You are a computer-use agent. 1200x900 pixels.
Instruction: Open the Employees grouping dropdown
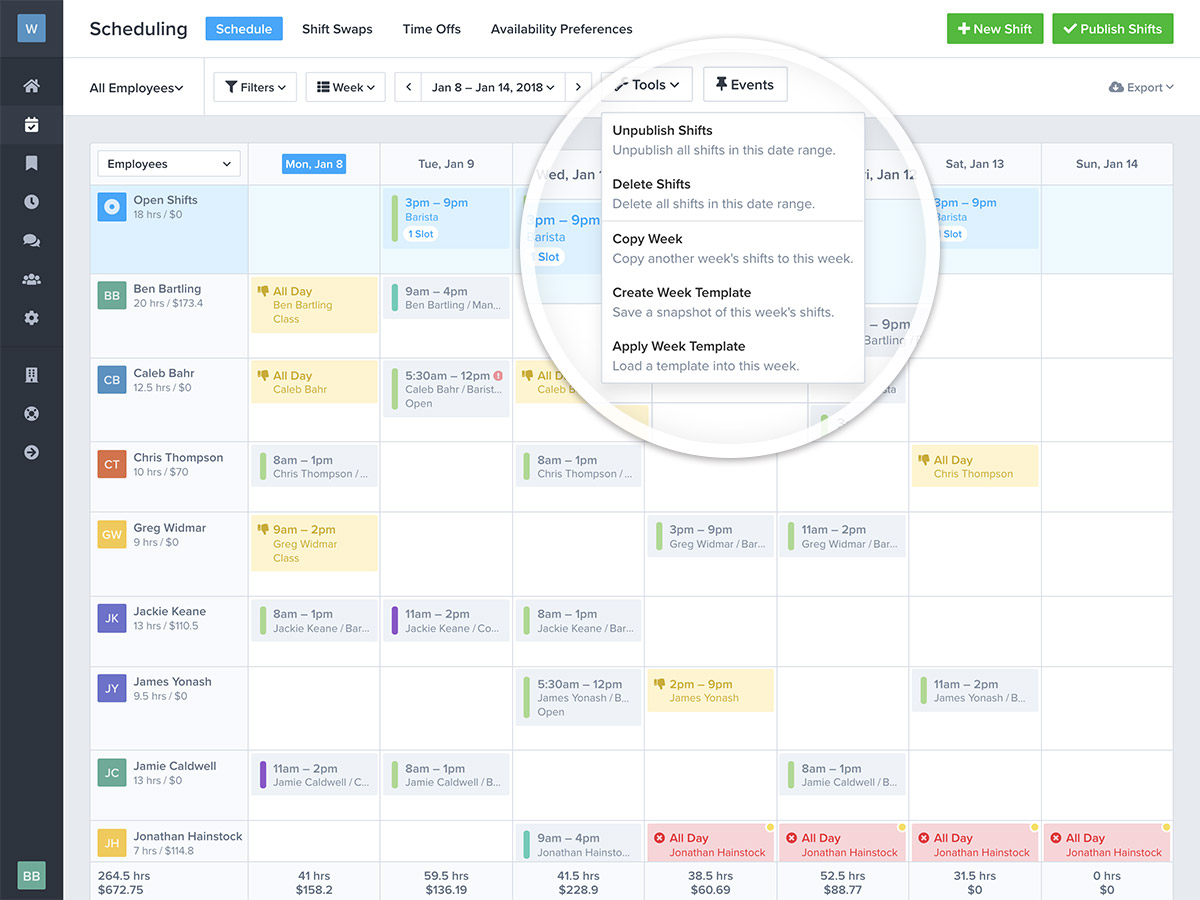169,164
